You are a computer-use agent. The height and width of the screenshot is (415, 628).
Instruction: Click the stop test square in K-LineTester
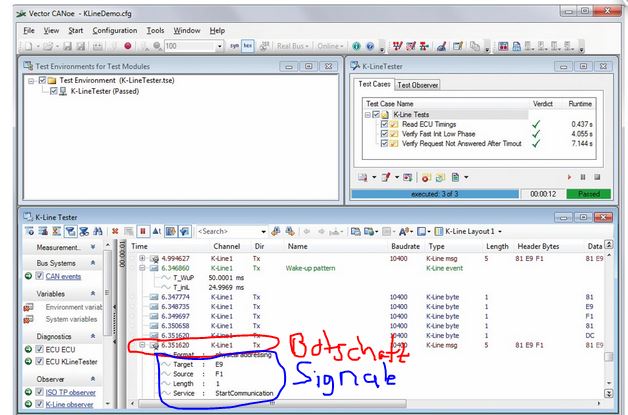(x=597, y=177)
